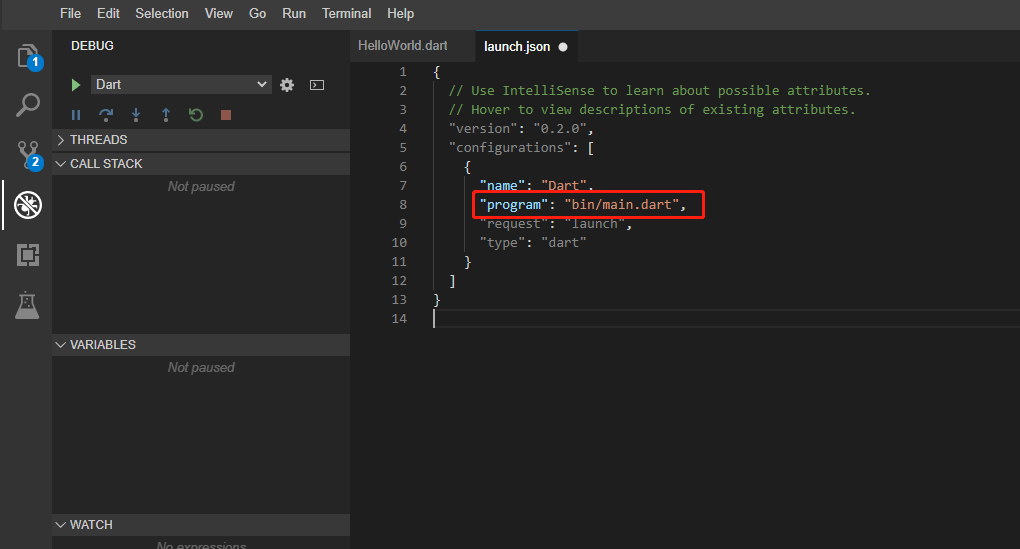Stop debugging with the red square
The height and width of the screenshot is (549, 1020).
pyautogui.click(x=226, y=115)
